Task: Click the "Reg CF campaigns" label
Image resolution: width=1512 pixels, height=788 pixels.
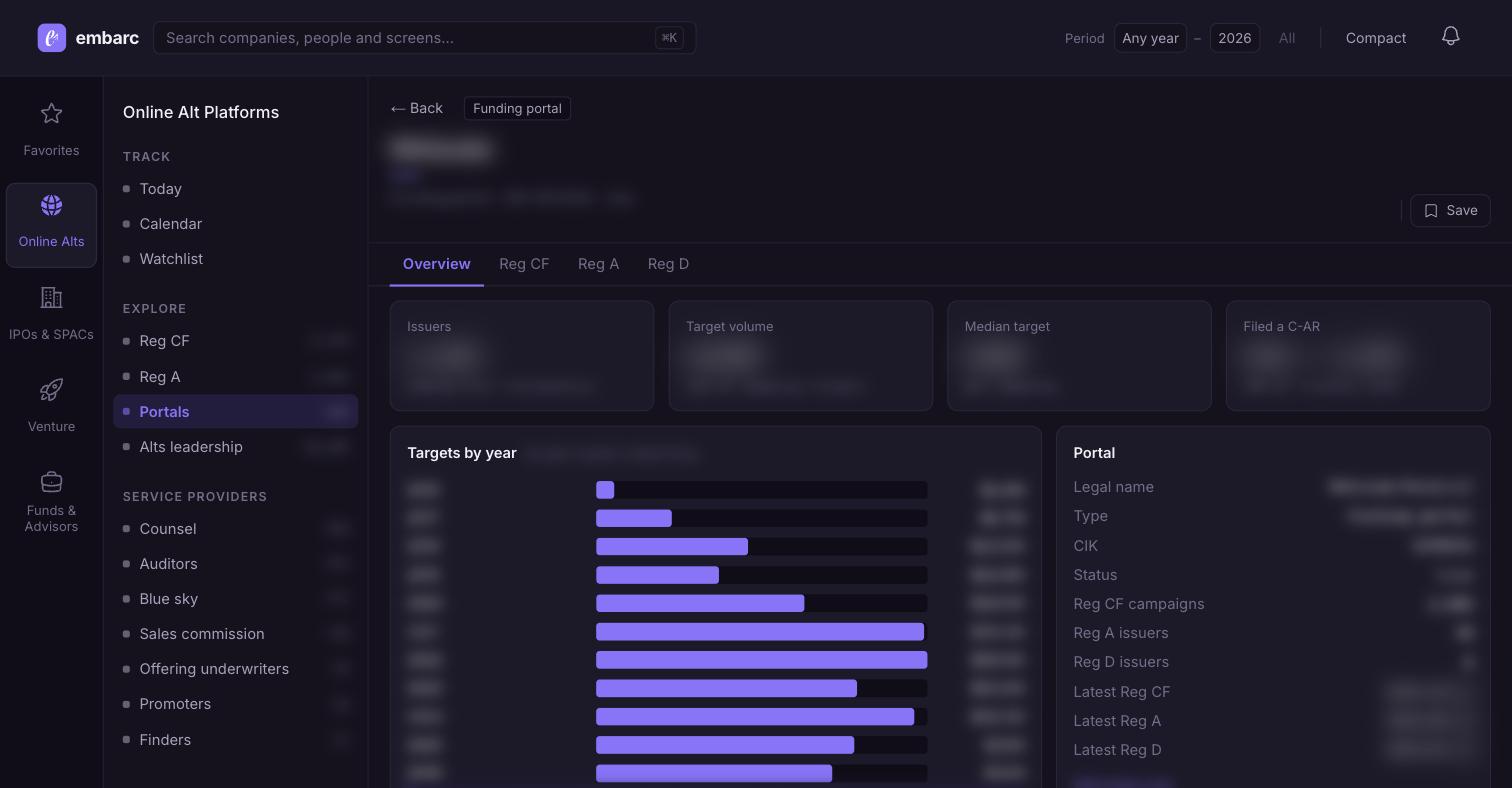Action: (x=1139, y=604)
